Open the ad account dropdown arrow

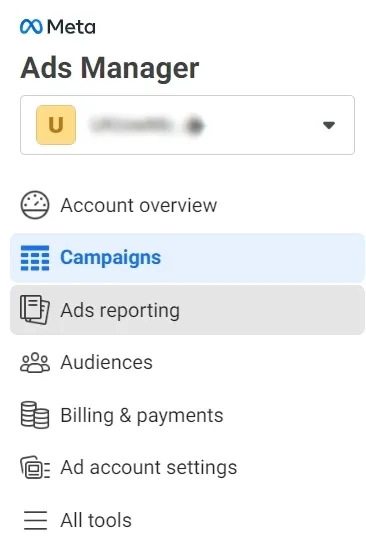point(329,125)
